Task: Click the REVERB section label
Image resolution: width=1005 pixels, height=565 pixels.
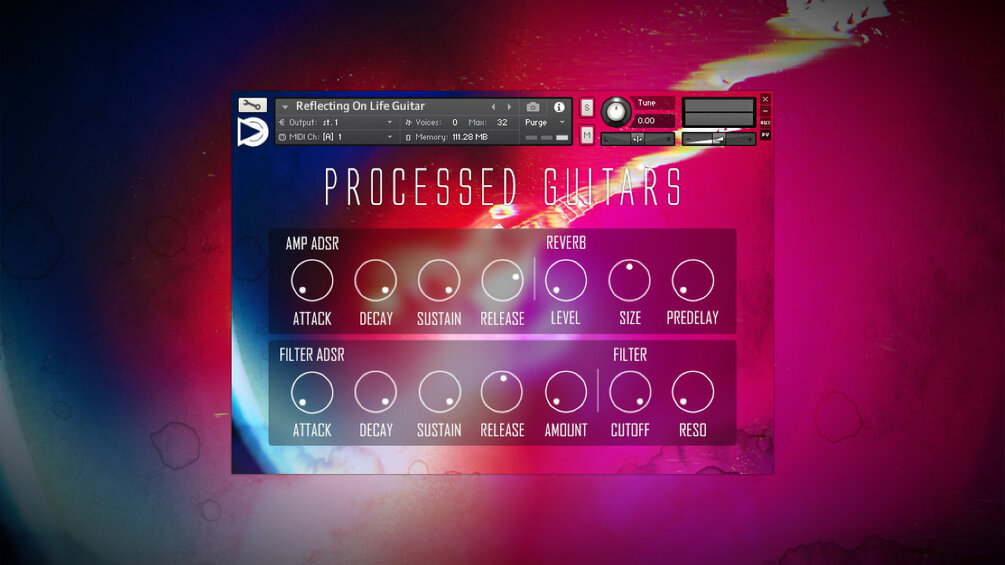Action: pos(566,243)
